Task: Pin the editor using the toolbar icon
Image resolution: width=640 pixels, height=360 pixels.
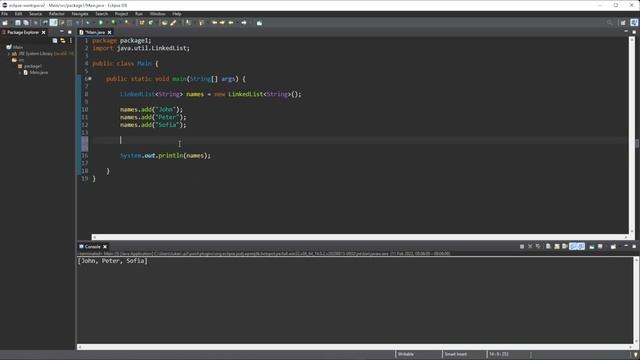Action: click(259, 23)
